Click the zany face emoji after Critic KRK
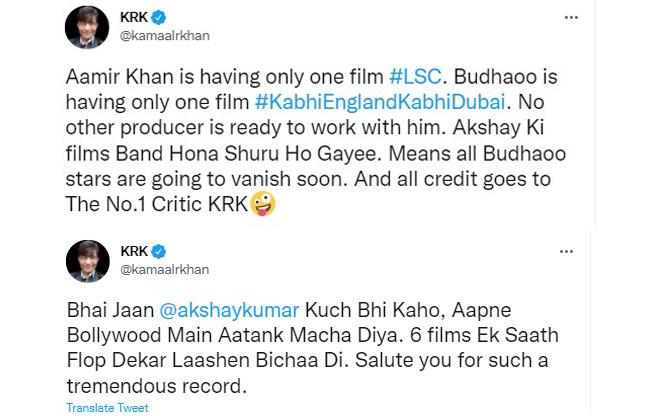 point(264,205)
